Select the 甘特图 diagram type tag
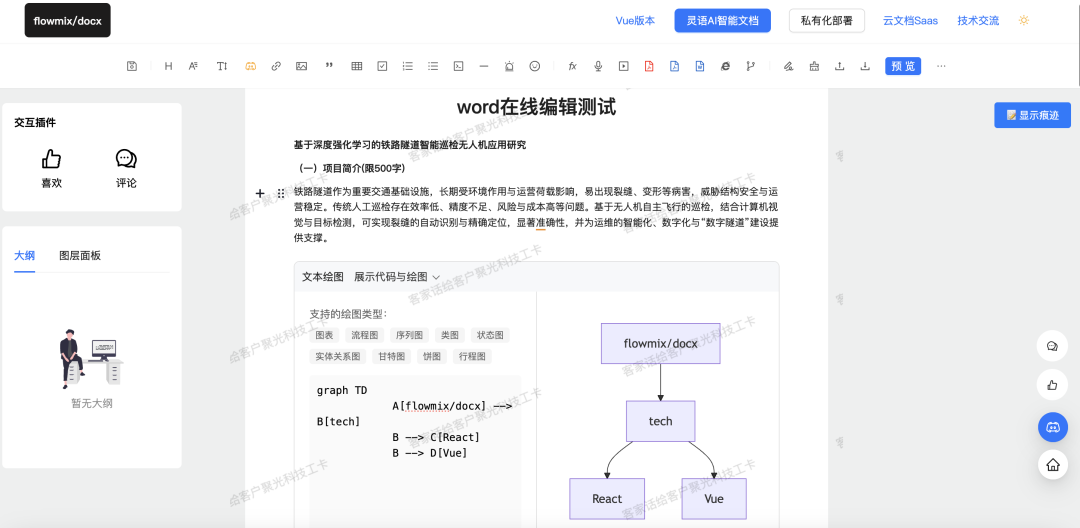 click(392, 357)
